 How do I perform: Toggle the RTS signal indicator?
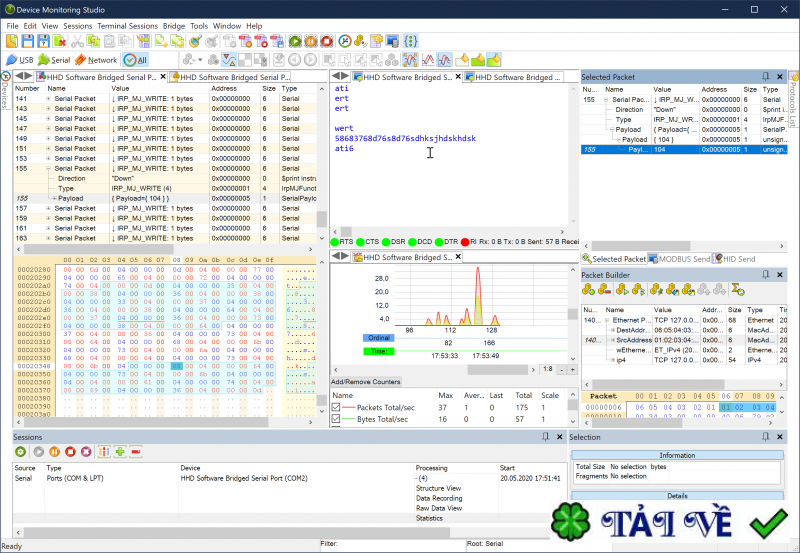(x=336, y=242)
